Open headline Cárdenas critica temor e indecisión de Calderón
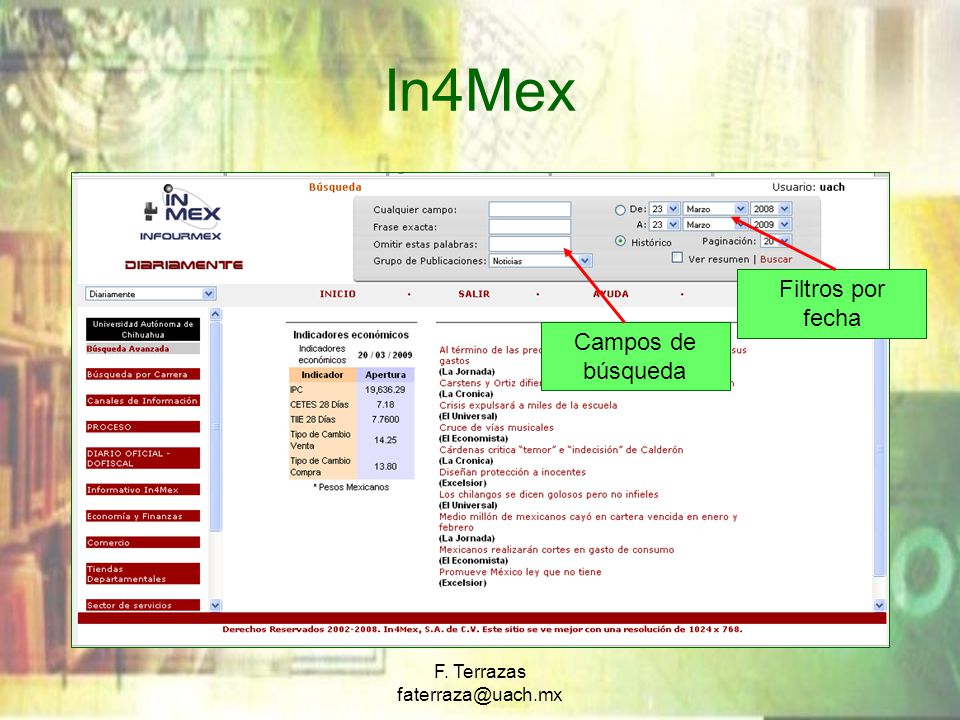The height and width of the screenshot is (720, 960). [x=561, y=450]
